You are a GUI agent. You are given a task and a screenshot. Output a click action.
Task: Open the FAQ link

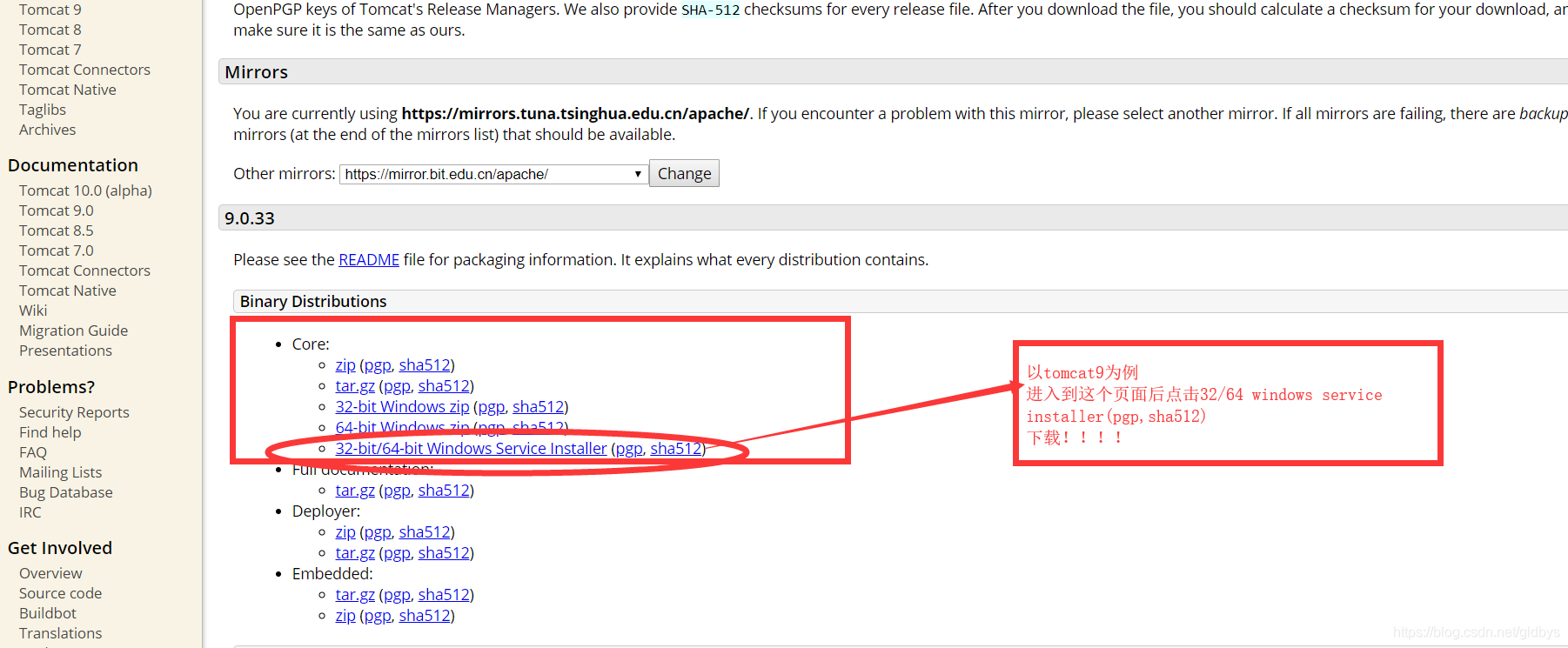[x=33, y=452]
